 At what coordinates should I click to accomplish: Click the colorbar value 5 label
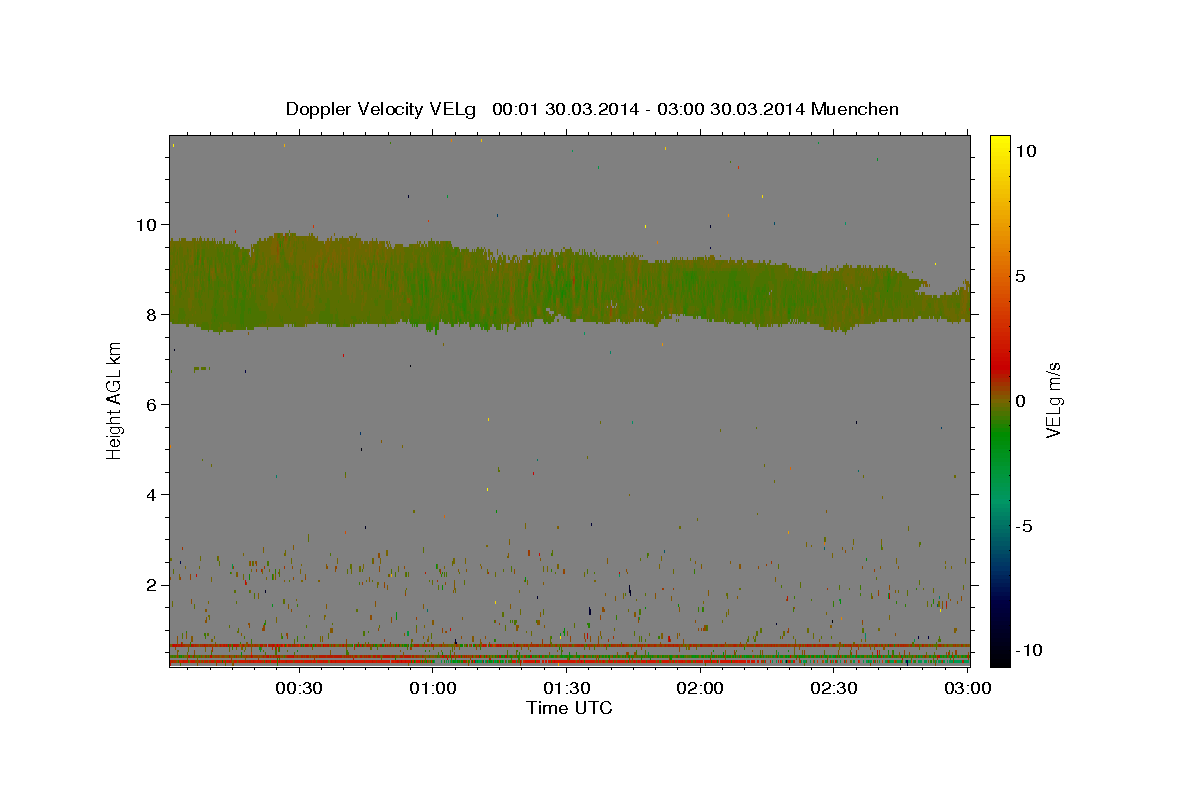(1021, 276)
